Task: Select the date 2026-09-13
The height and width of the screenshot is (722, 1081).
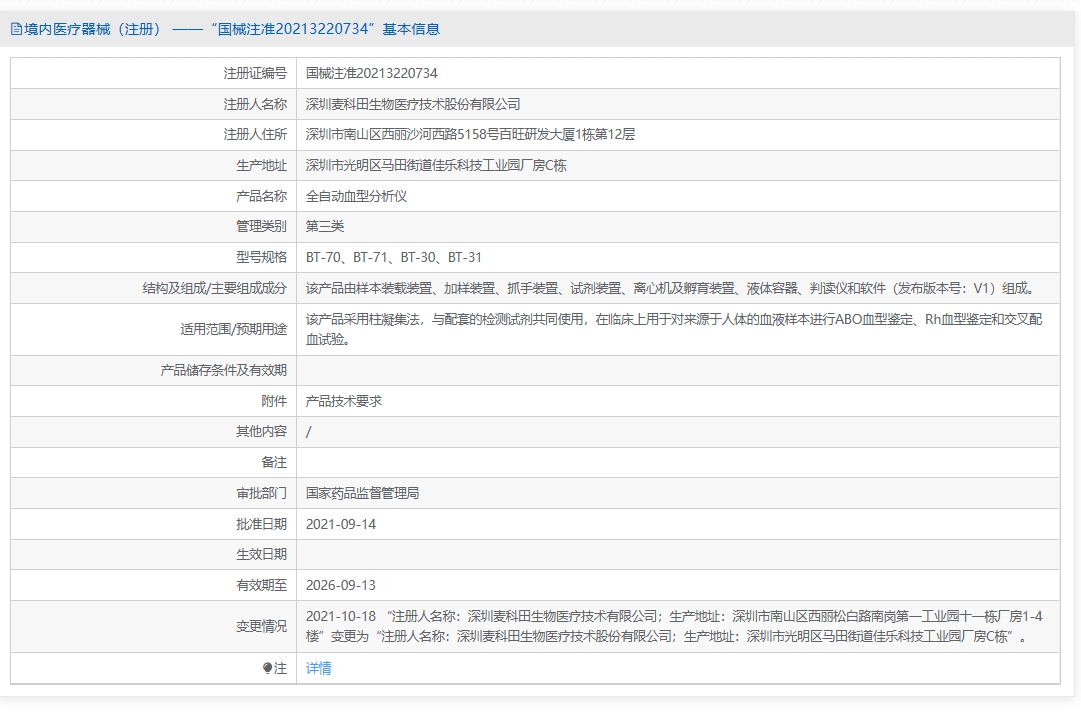Action: pos(341,585)
